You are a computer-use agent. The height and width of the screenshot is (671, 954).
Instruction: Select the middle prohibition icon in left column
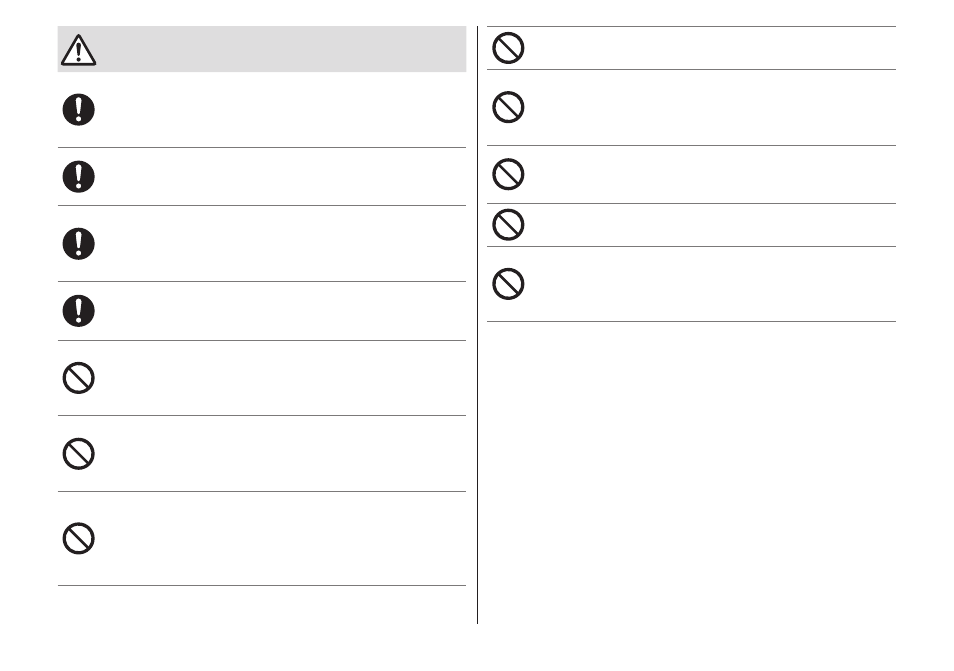point(78,453)
